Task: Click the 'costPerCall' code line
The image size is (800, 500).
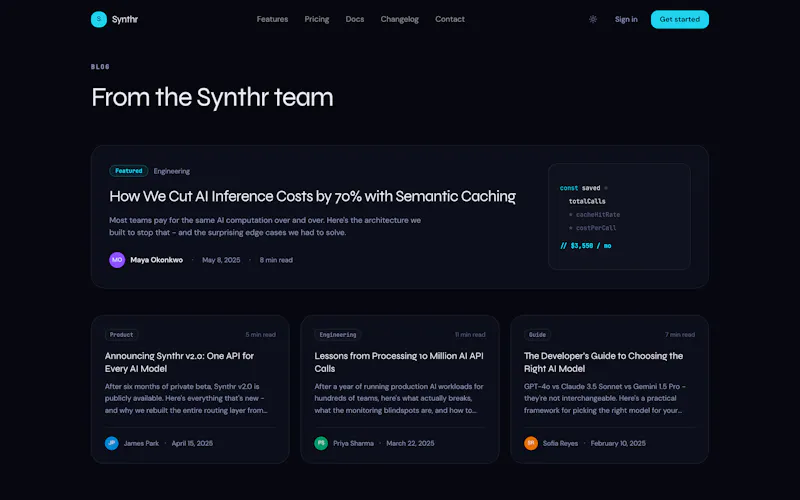Action: [592, 228]
